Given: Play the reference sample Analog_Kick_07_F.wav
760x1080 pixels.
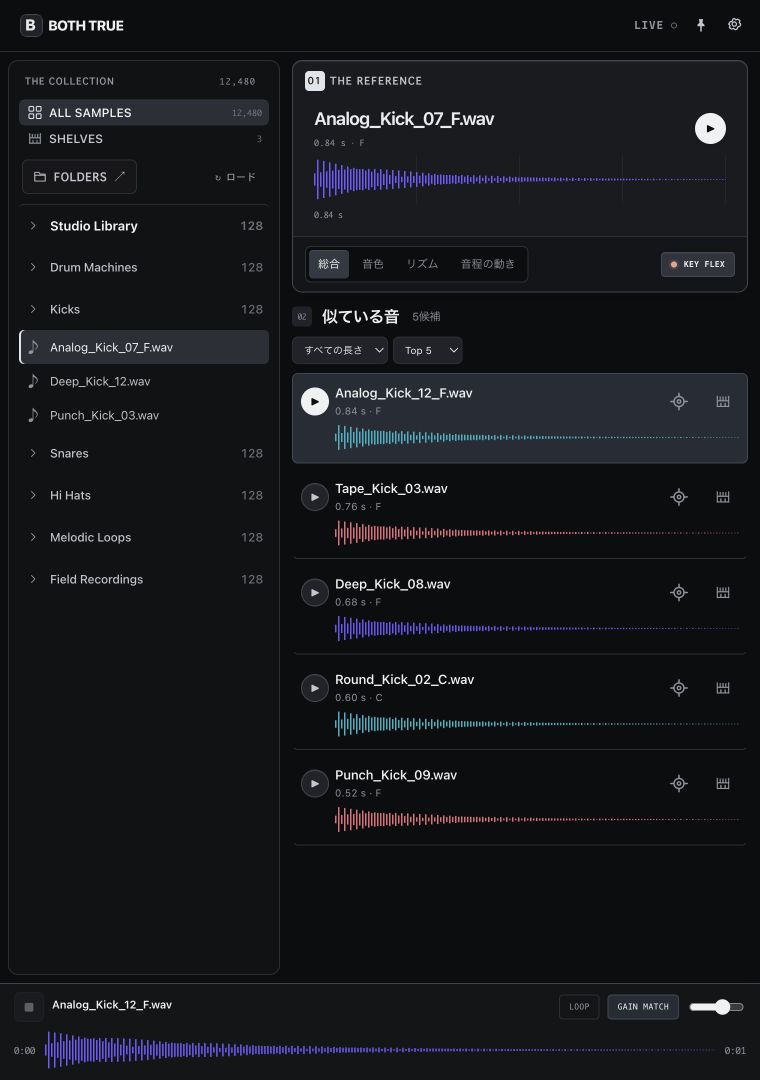Looking at the screenshot, I should pos(710,129).
